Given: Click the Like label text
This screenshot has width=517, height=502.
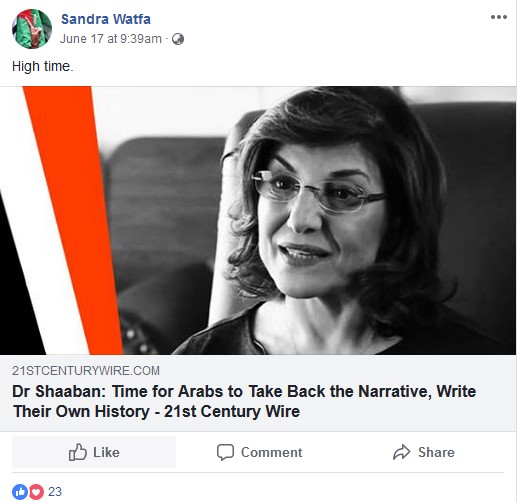Looking at the screenshot, I should [x=106, y=452].
